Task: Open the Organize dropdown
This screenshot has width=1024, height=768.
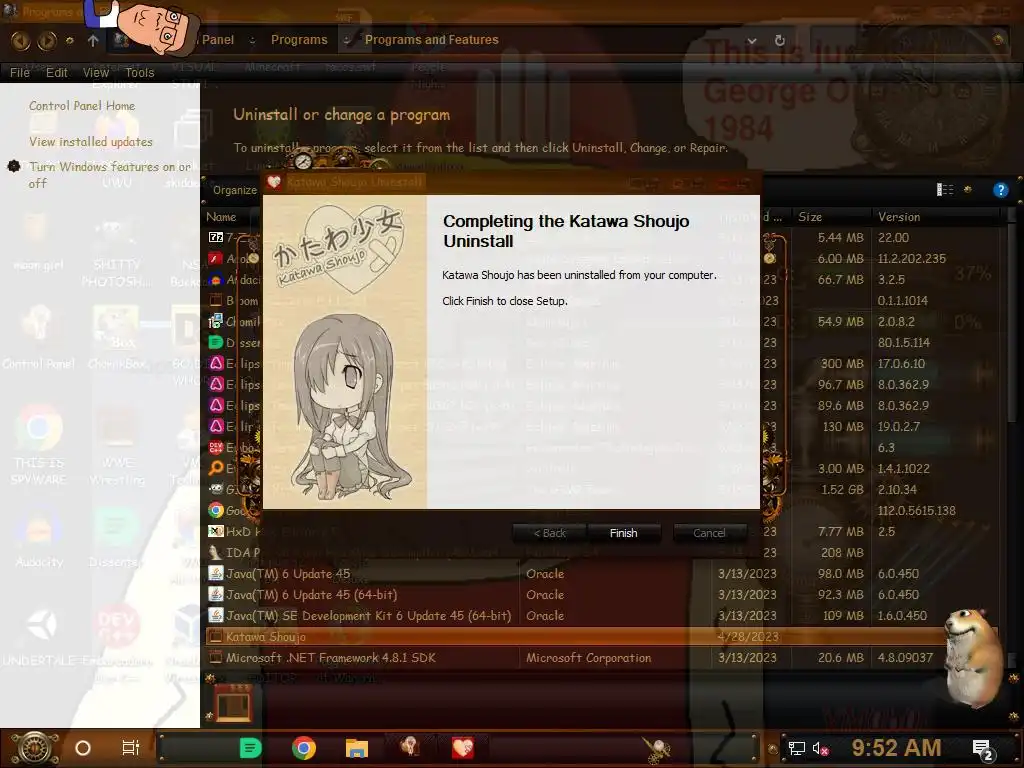Action: click(234, 190)
